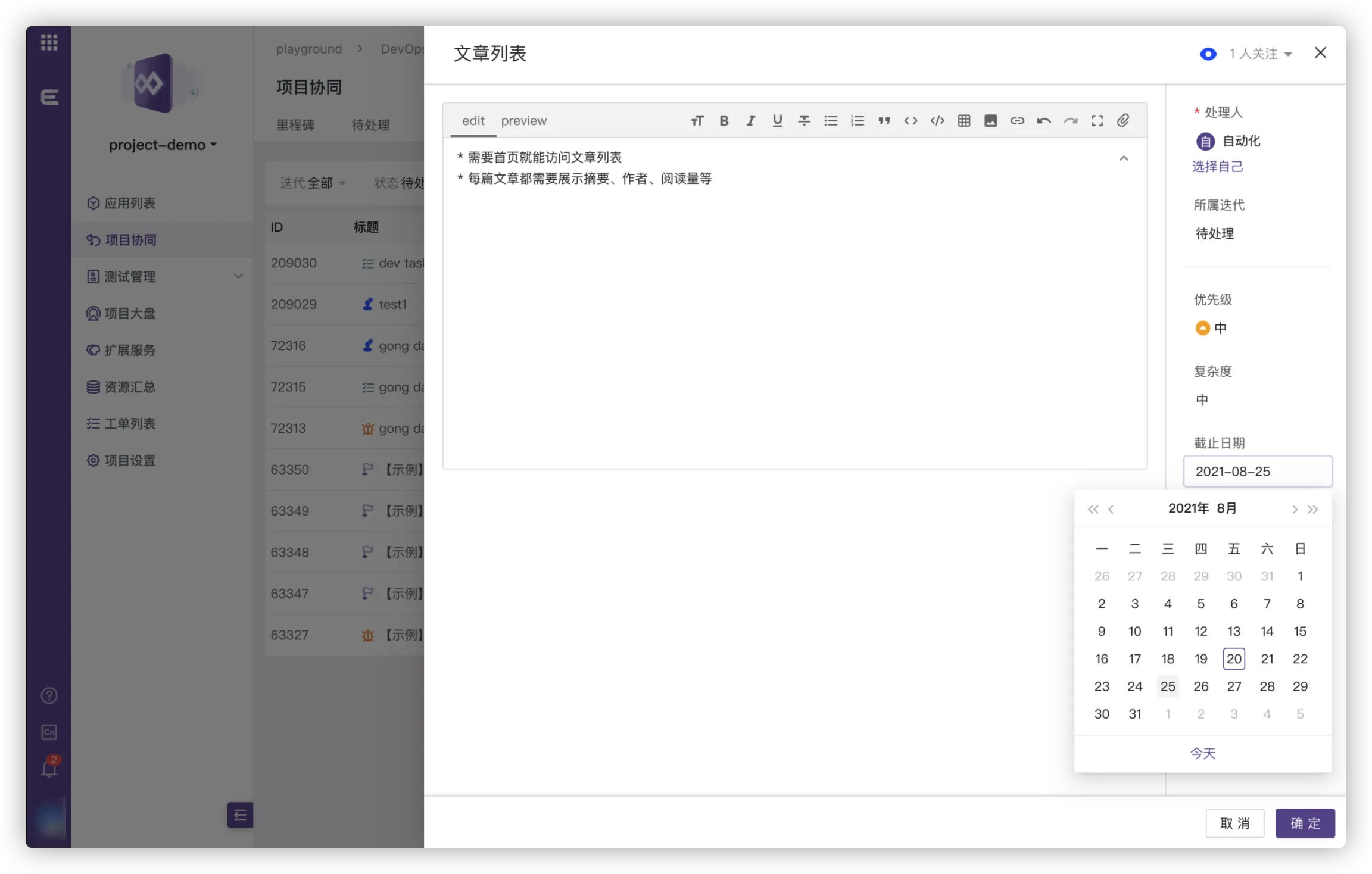The width and height of the screenshot is (1372, 874).
Task: Open the notifications bell in sidebar
Action: [49, 769]
